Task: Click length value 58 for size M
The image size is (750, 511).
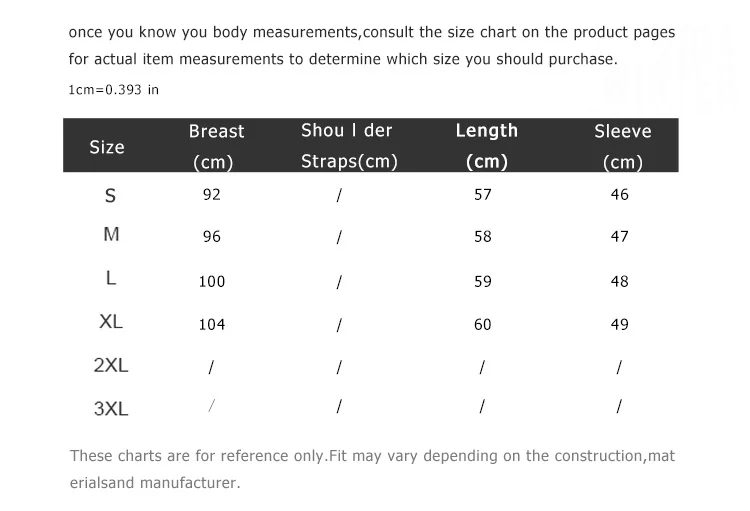Action: 483,236
